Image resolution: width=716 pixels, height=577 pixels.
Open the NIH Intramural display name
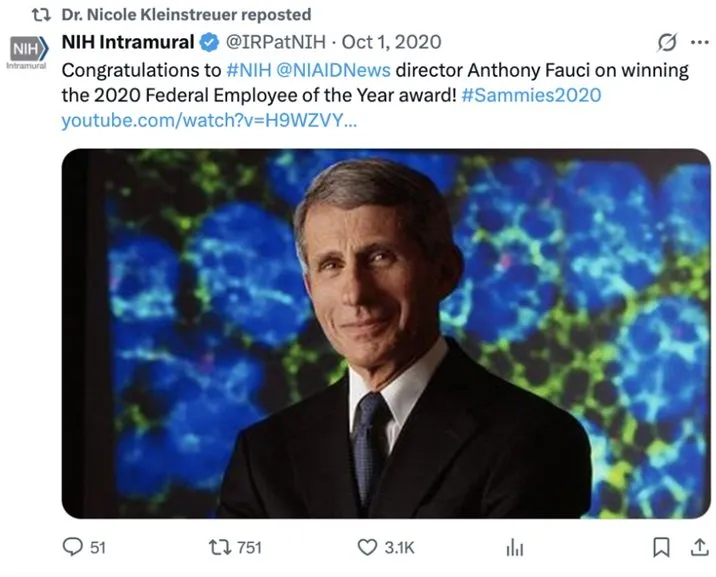tap(129, 43)
